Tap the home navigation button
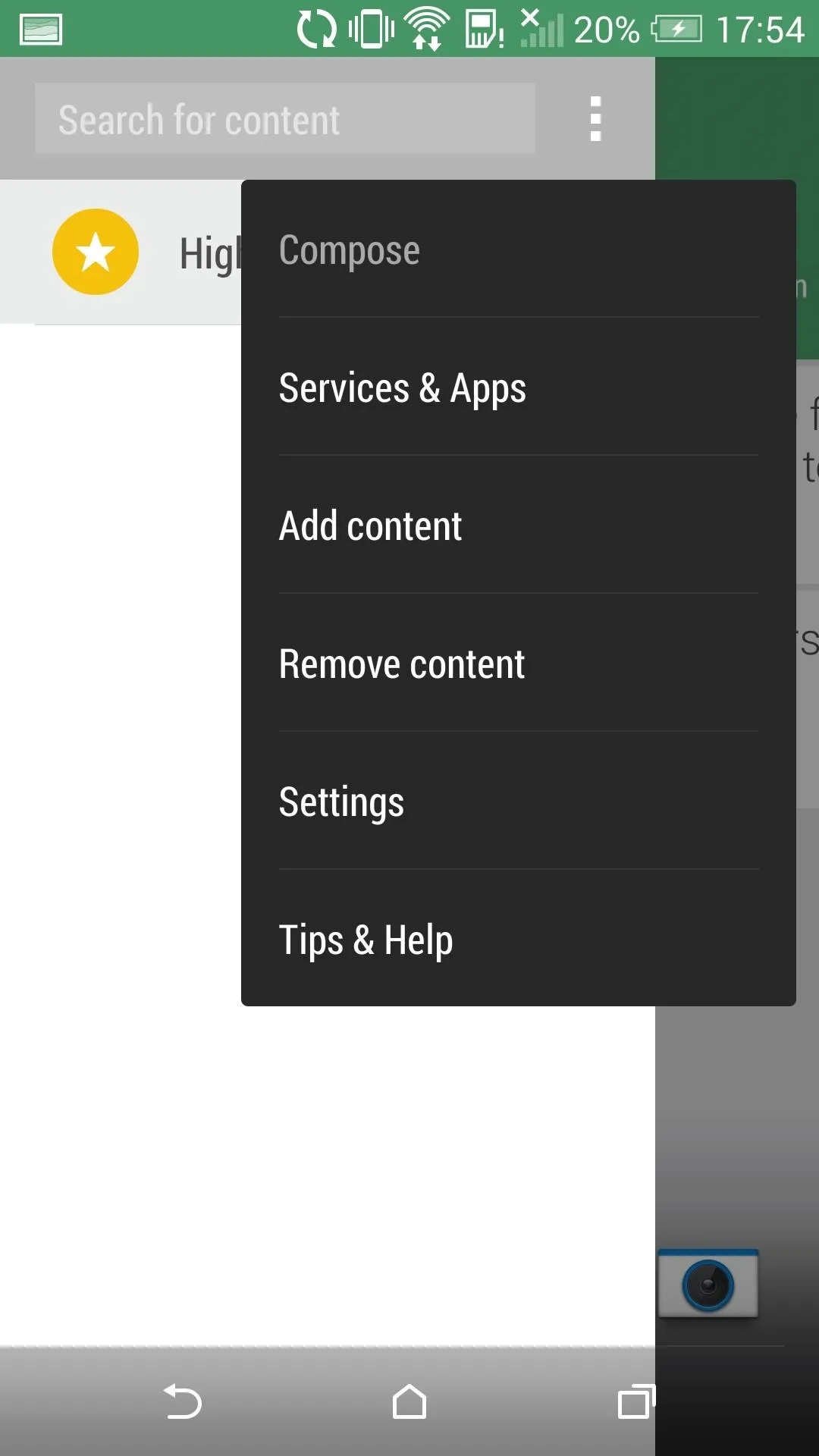 pyautogui.click(x=409, y=1401)
